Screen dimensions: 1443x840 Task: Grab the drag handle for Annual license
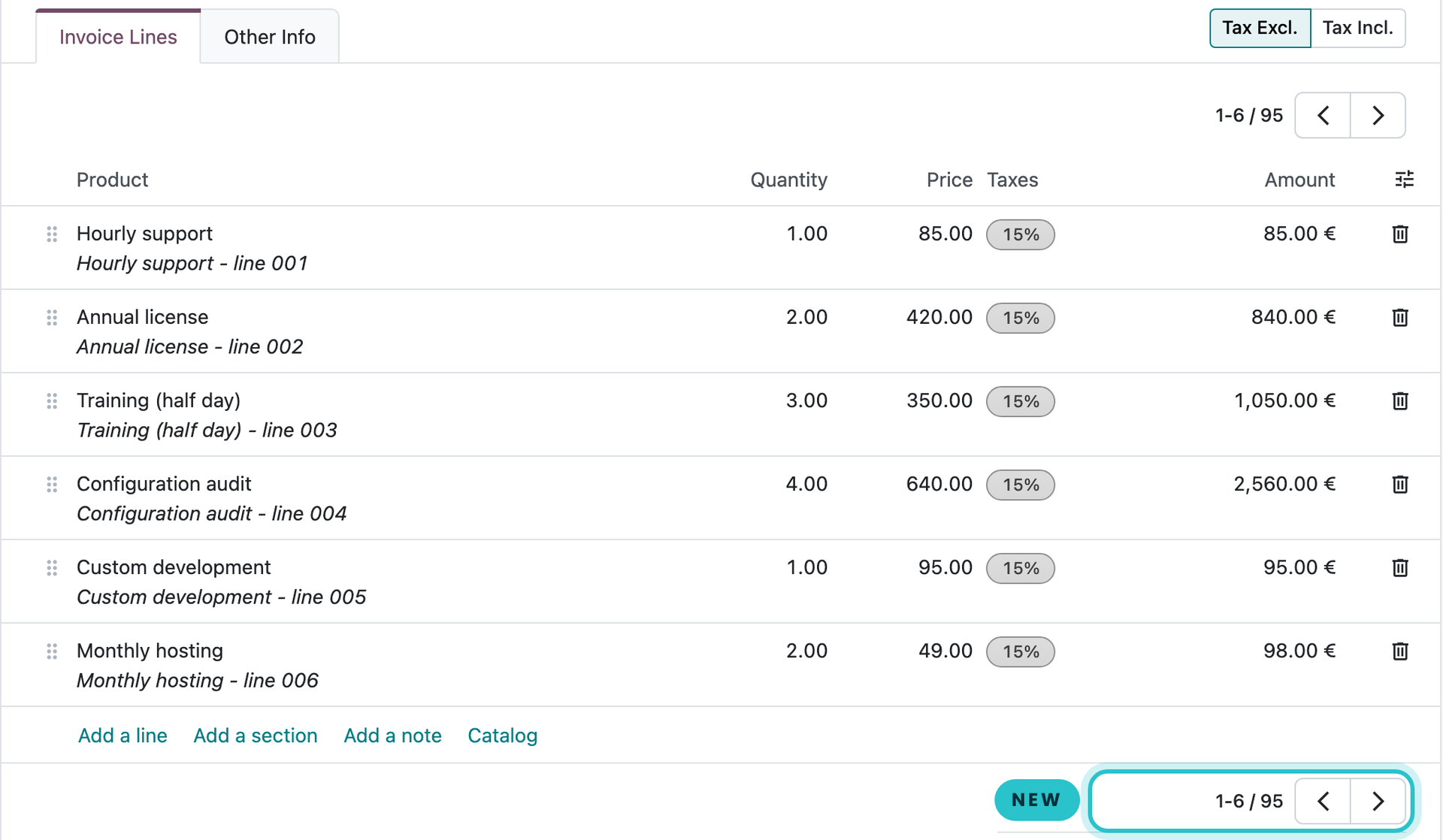point(52,318)
